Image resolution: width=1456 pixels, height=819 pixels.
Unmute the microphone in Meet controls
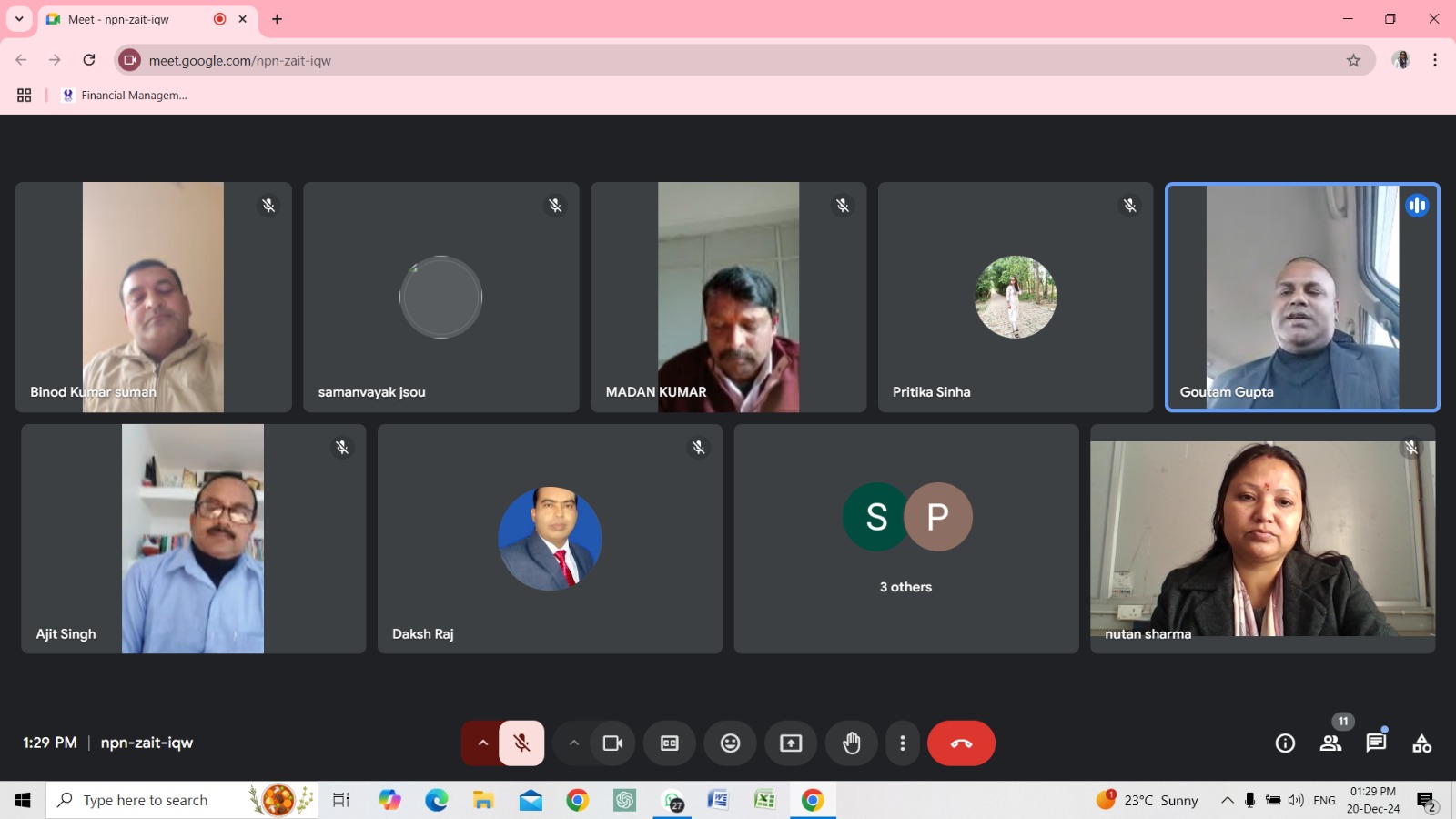[521, 743]
